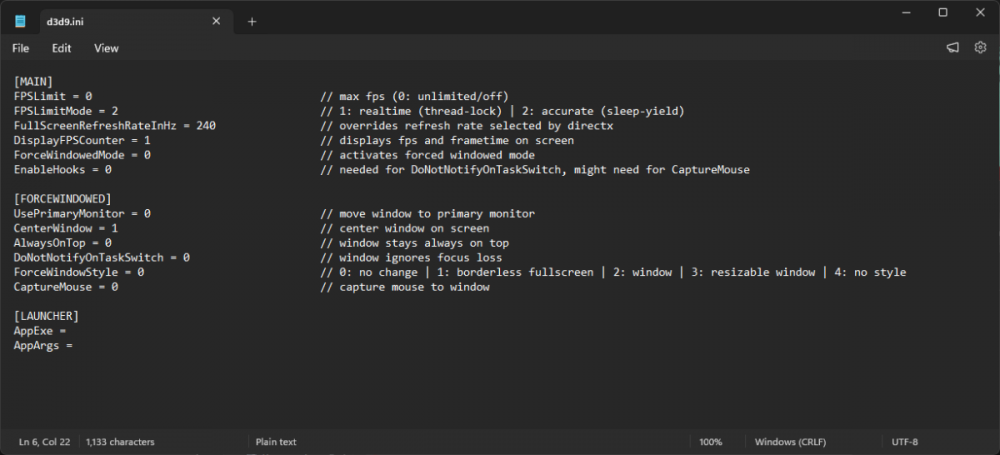
Task: Click comment 'activates forced windowed mode'
Action: coord(427,155)
